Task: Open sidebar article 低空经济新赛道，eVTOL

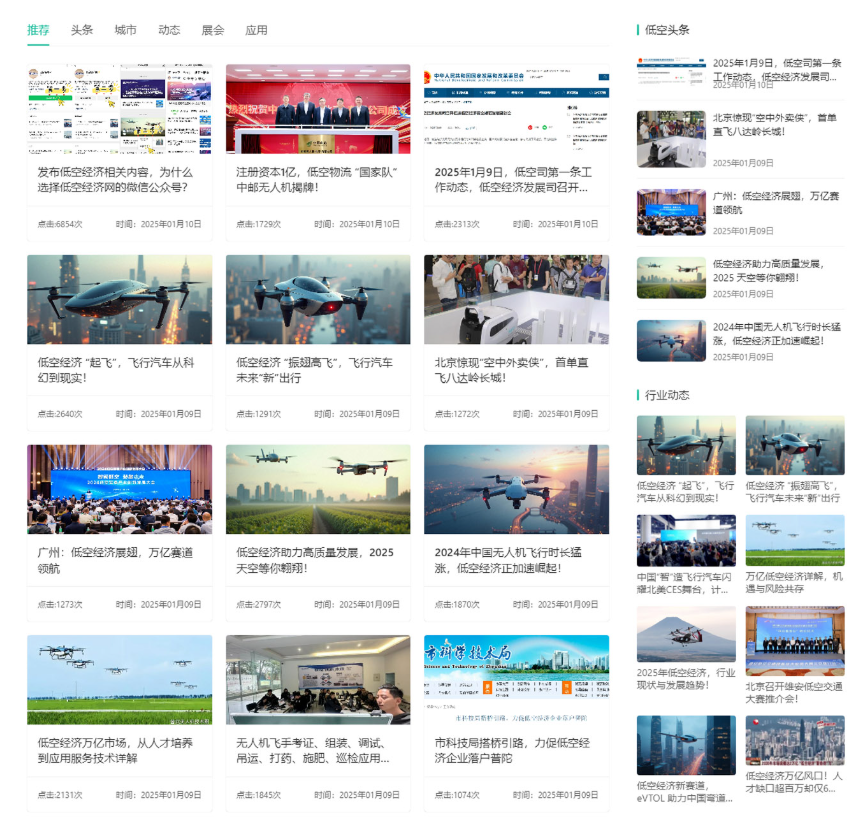Action: 686,791
